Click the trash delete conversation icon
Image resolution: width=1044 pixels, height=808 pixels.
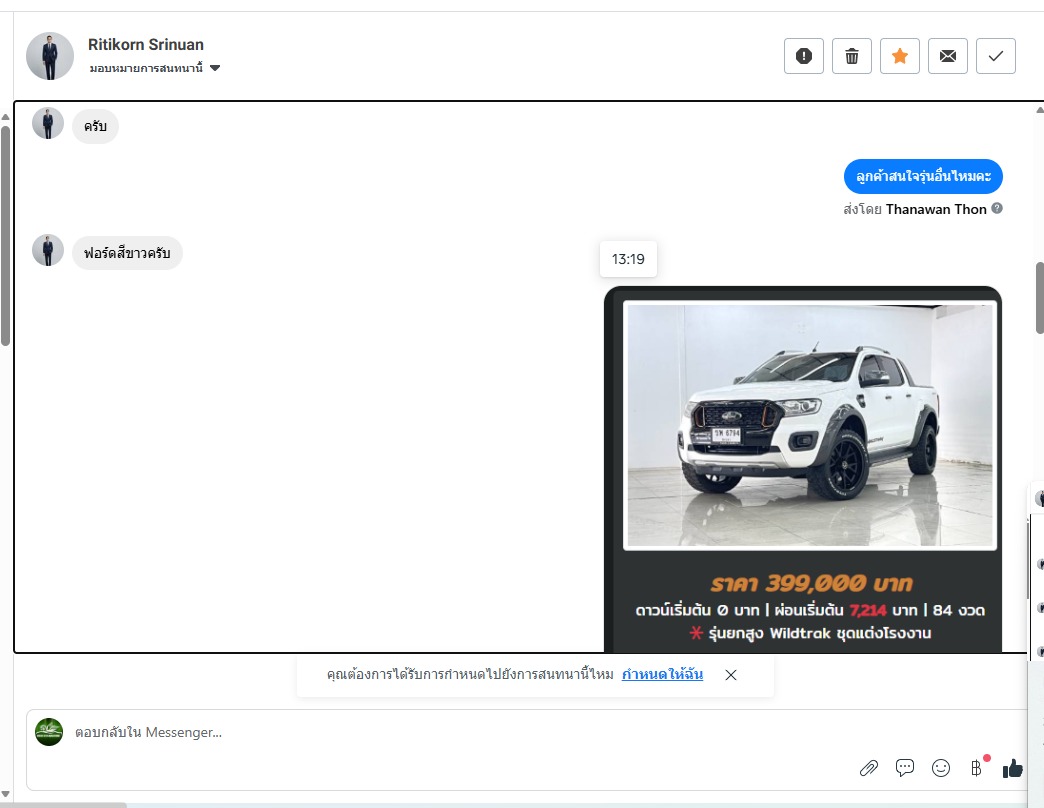click(852, 56)
